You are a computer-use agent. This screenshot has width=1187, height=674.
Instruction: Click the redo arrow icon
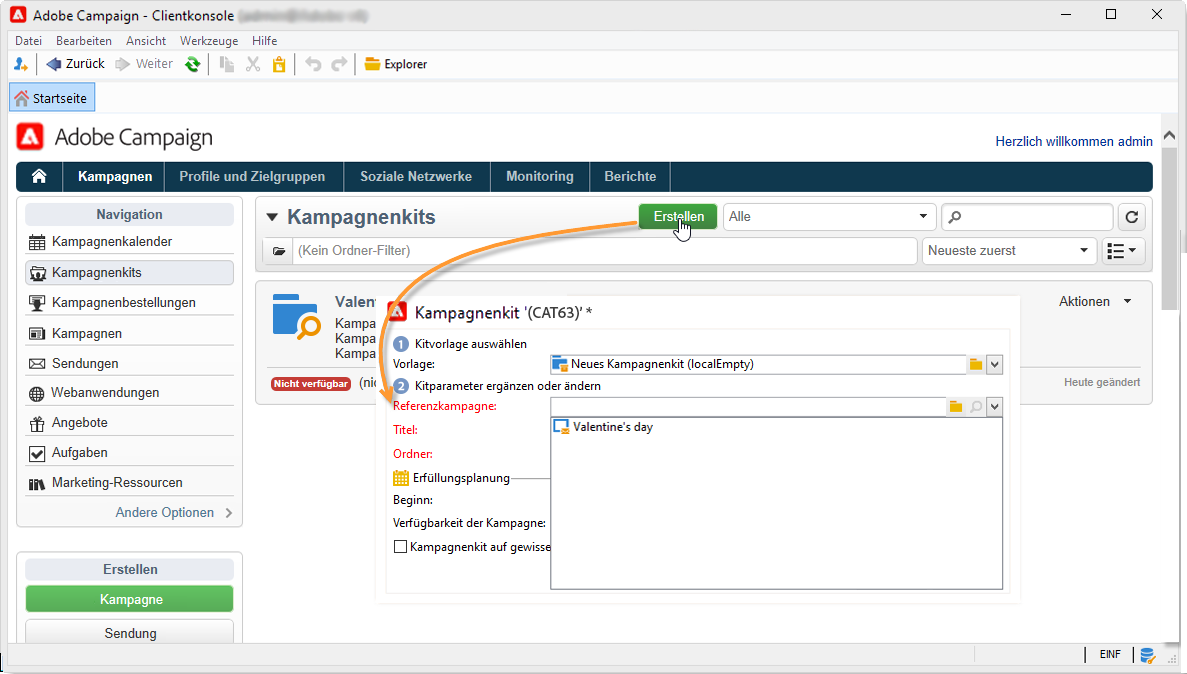339,64
